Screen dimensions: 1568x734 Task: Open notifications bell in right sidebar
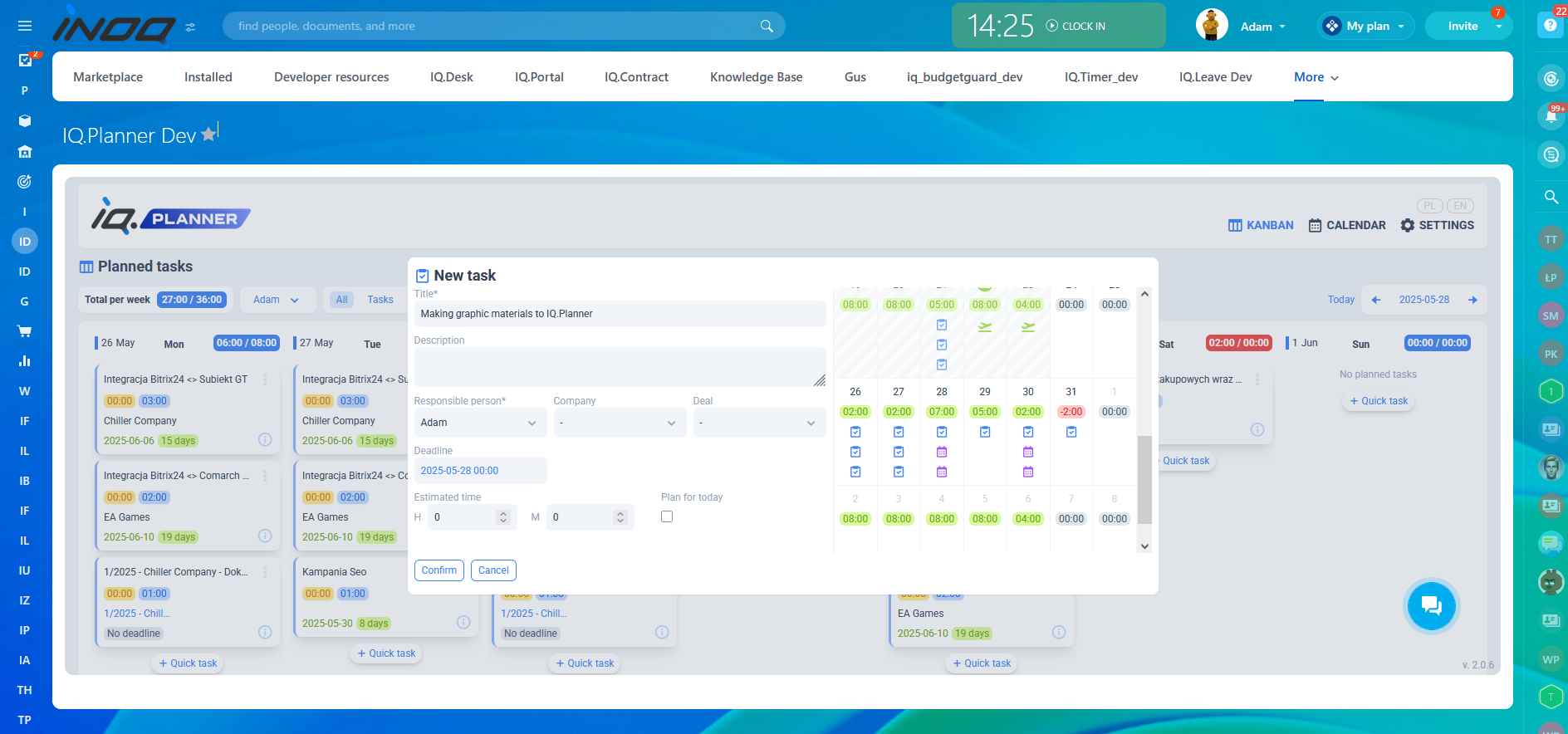(1551, 117)
